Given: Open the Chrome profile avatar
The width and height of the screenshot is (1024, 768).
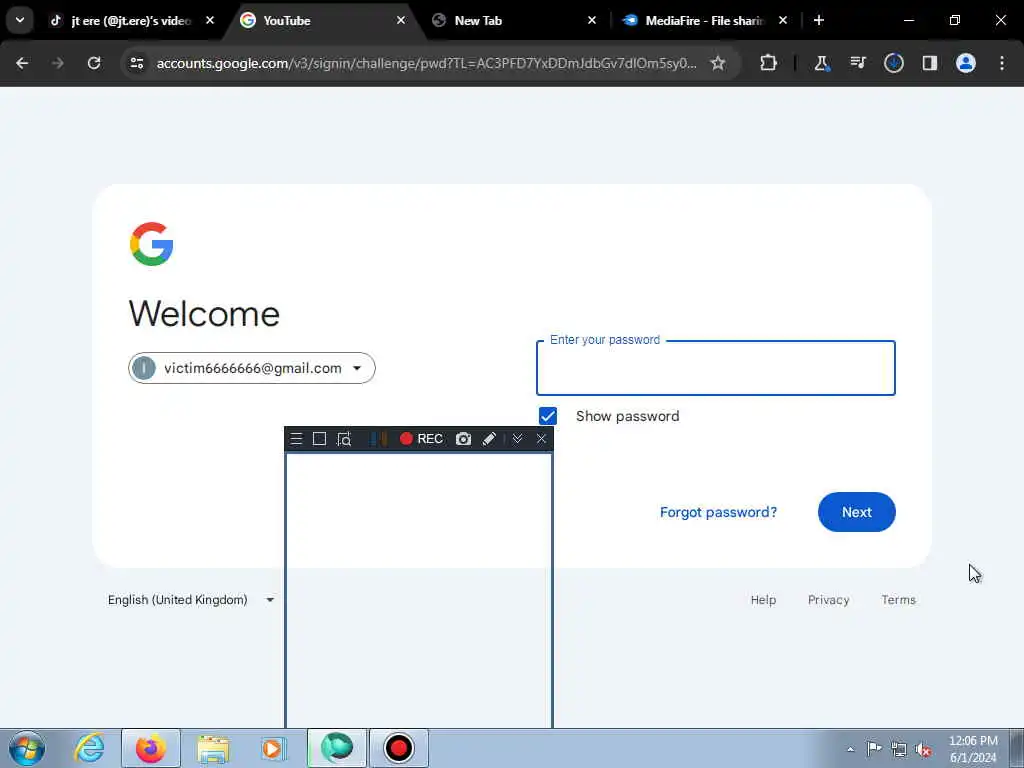Looking at the screenshot, I should pos(965,63).
